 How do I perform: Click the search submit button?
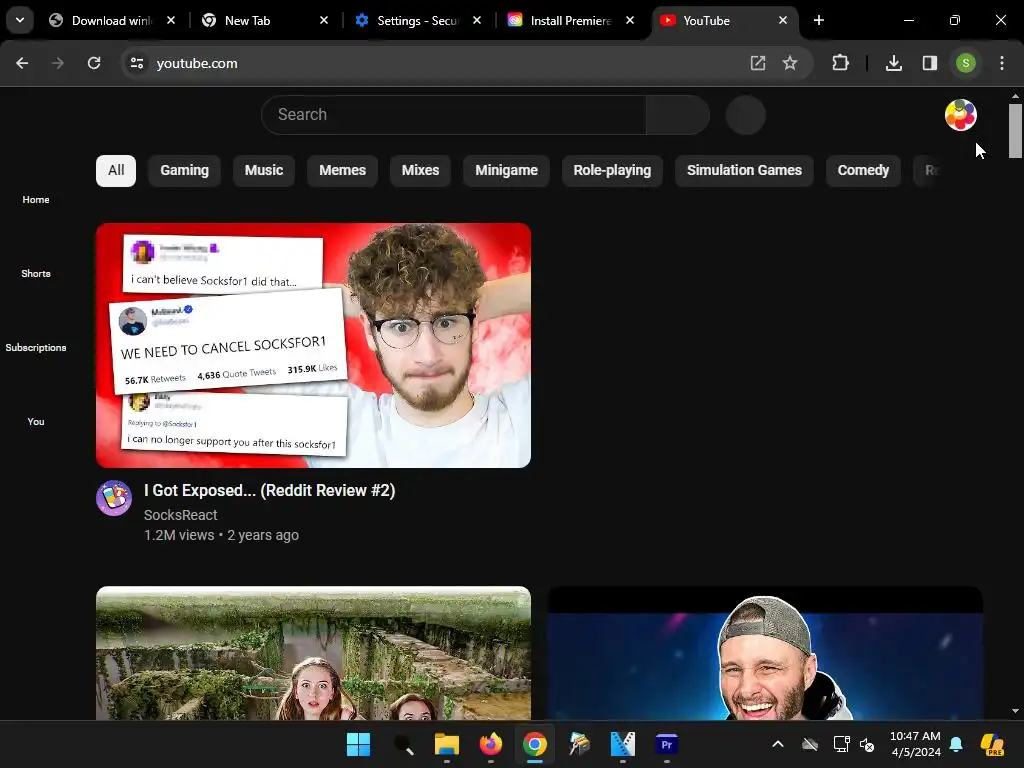click(x=678, y=115)
